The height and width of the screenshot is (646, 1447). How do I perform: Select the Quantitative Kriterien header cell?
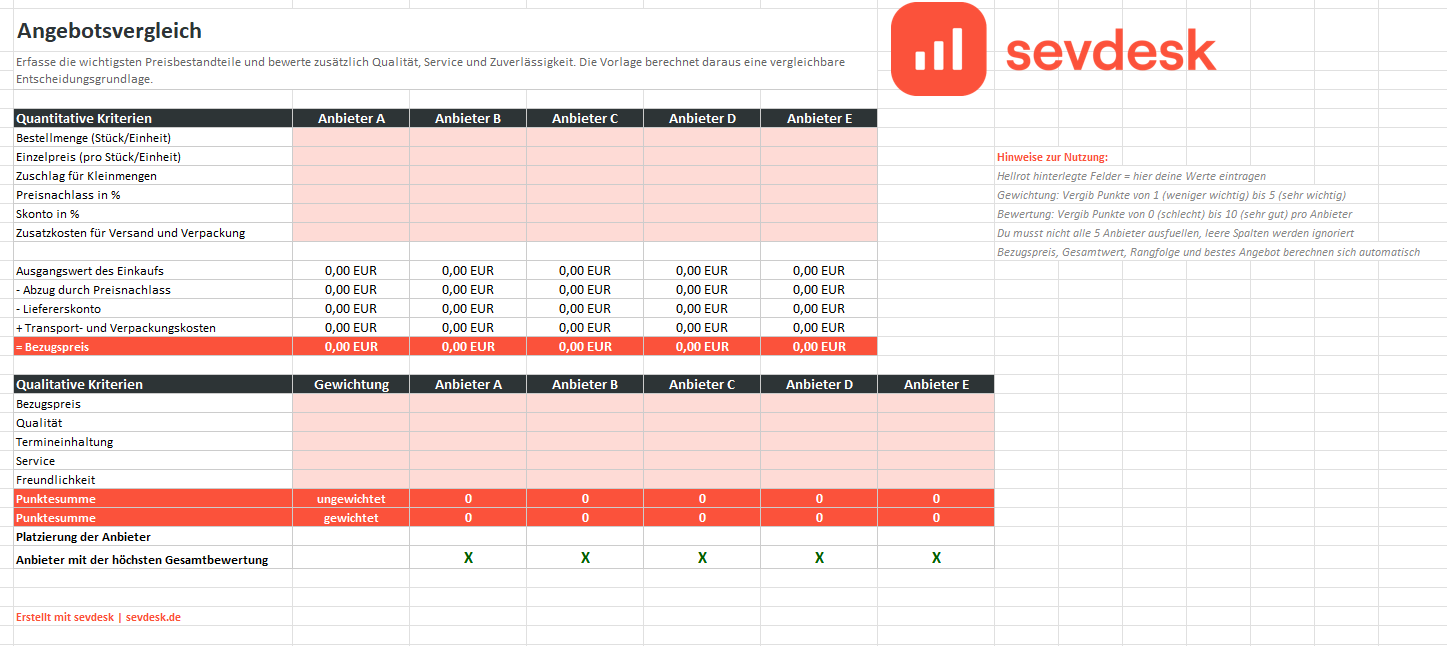click(153, 118)
